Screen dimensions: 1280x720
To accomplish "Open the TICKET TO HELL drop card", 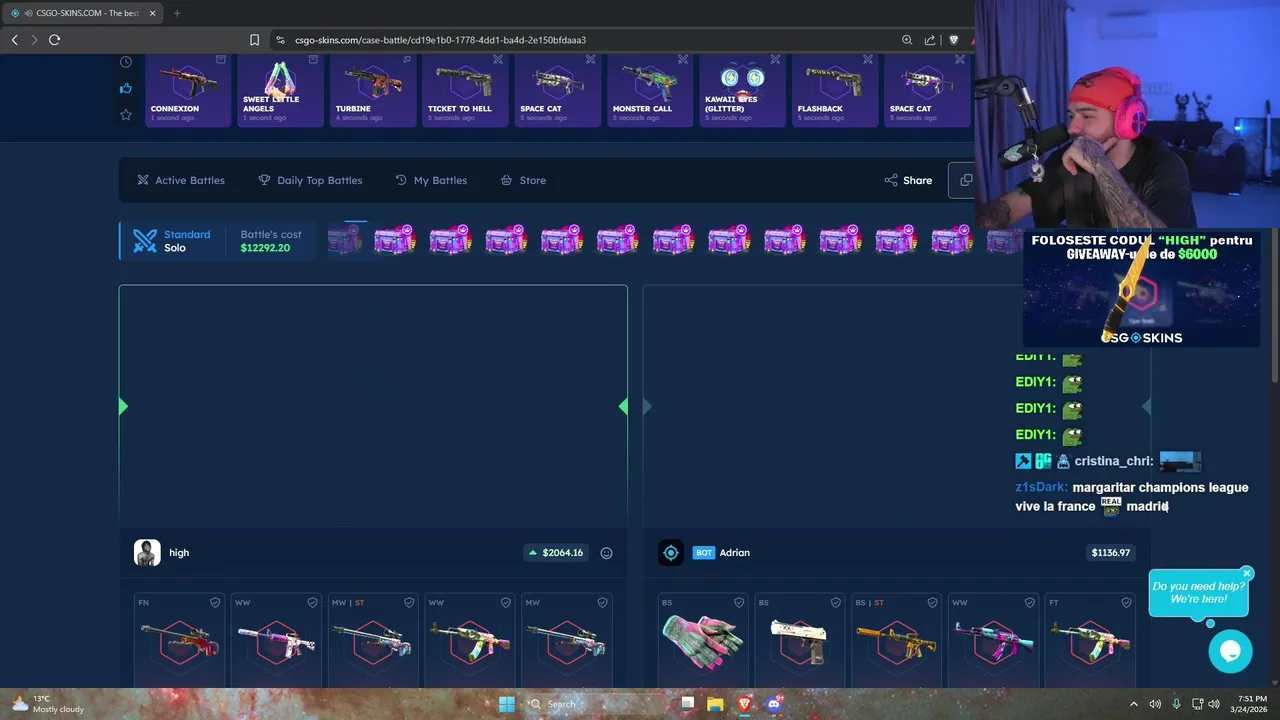I will point(465,90).
